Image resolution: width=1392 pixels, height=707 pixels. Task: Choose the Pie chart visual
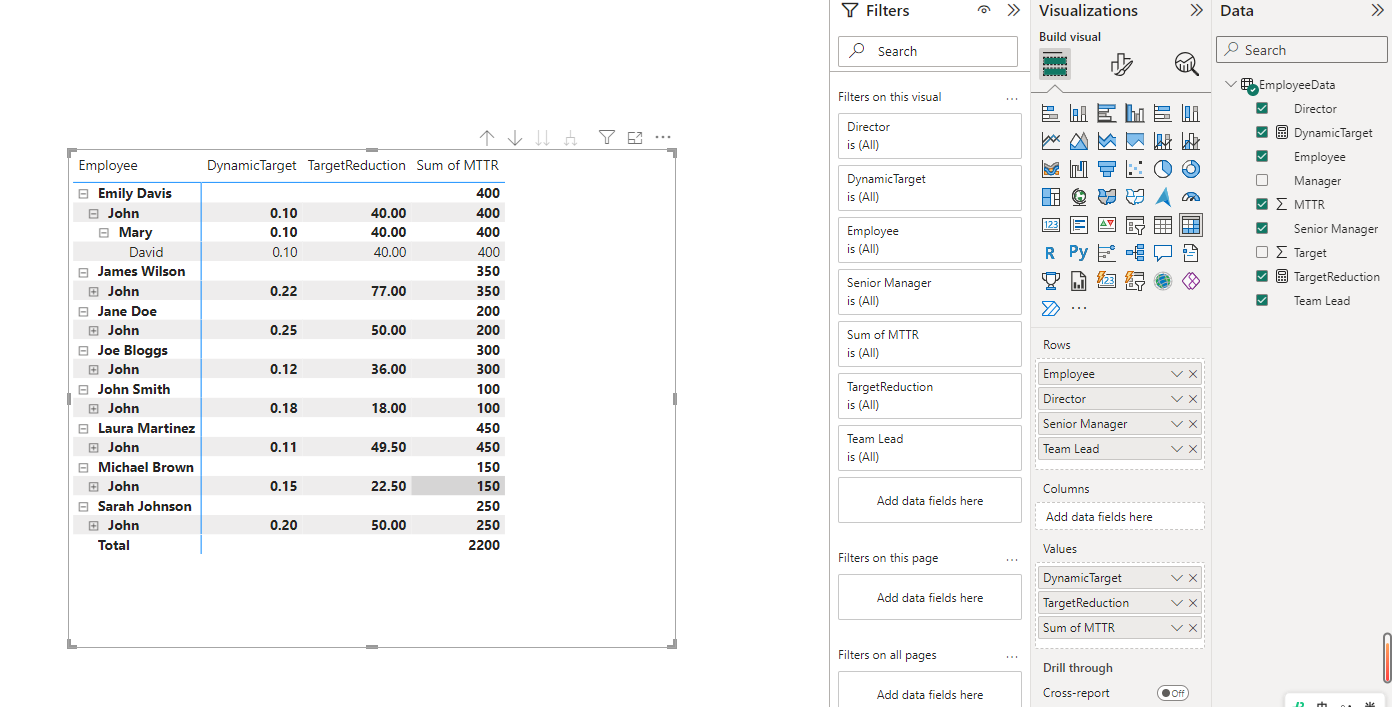(1162, 169)
